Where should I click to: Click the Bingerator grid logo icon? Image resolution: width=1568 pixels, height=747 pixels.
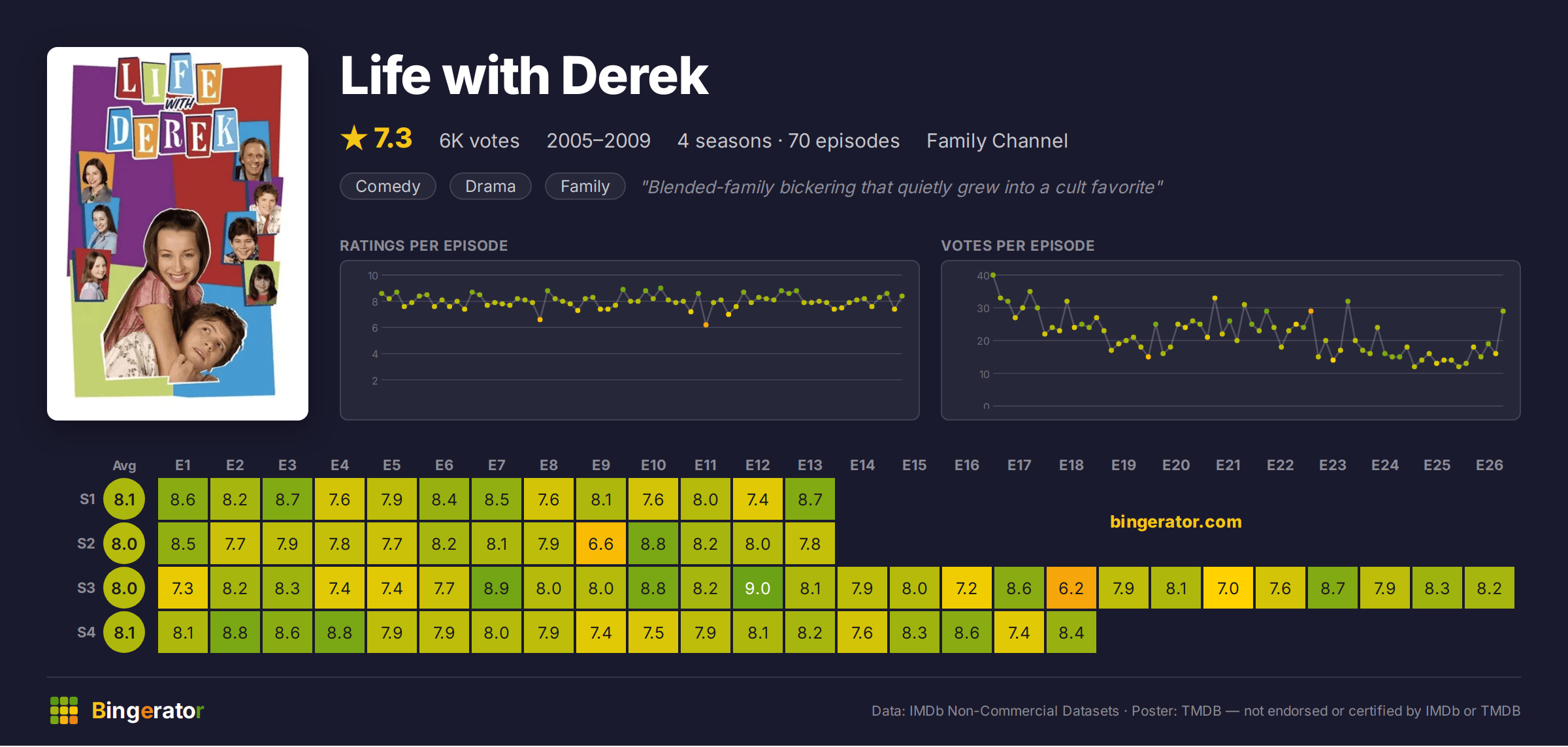[x=64, y=710]
